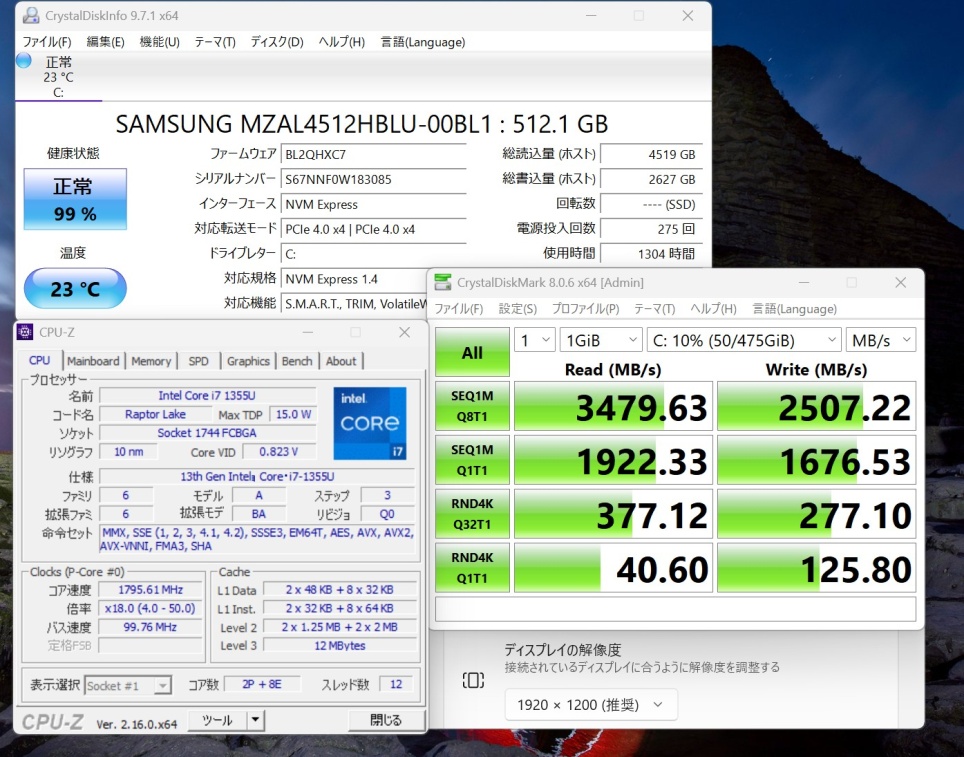964x757 pixels.
Task: Click the SAMSUNG MZAL4512HBLU-00BL1 drive title
Action: click(362, 124)
